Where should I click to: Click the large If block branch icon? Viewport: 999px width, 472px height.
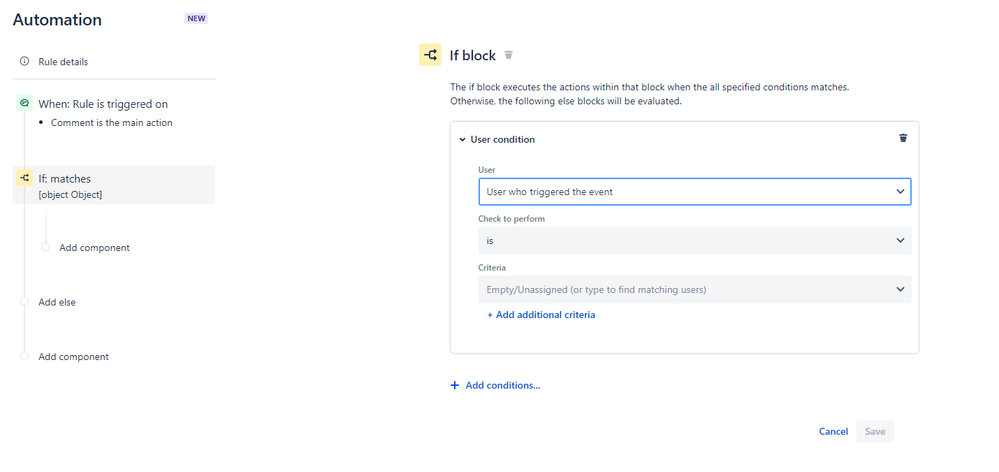pos(430,55)
